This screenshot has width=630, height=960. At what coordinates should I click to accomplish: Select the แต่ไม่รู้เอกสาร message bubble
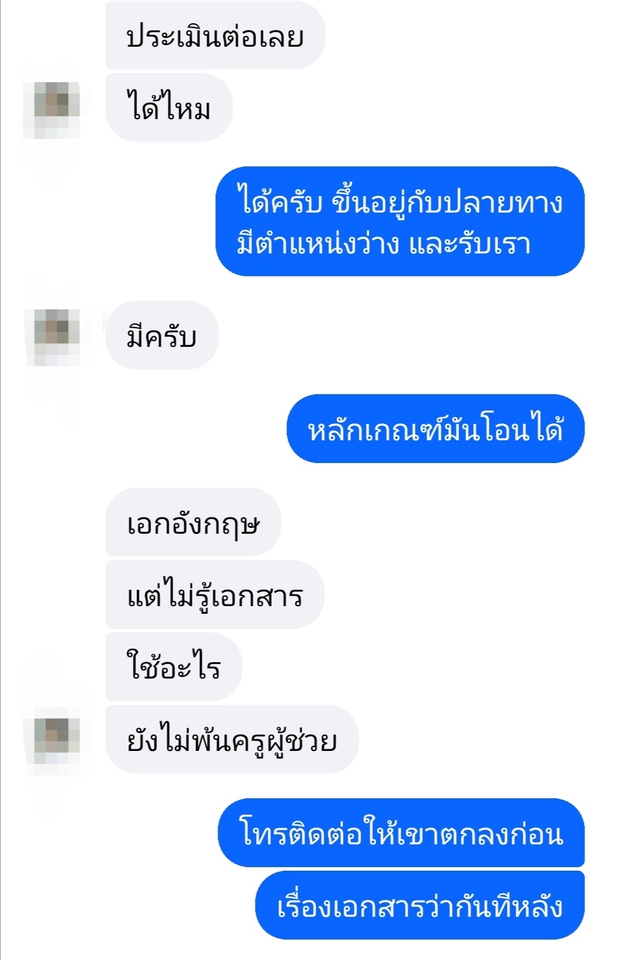(x=214, y=594)
